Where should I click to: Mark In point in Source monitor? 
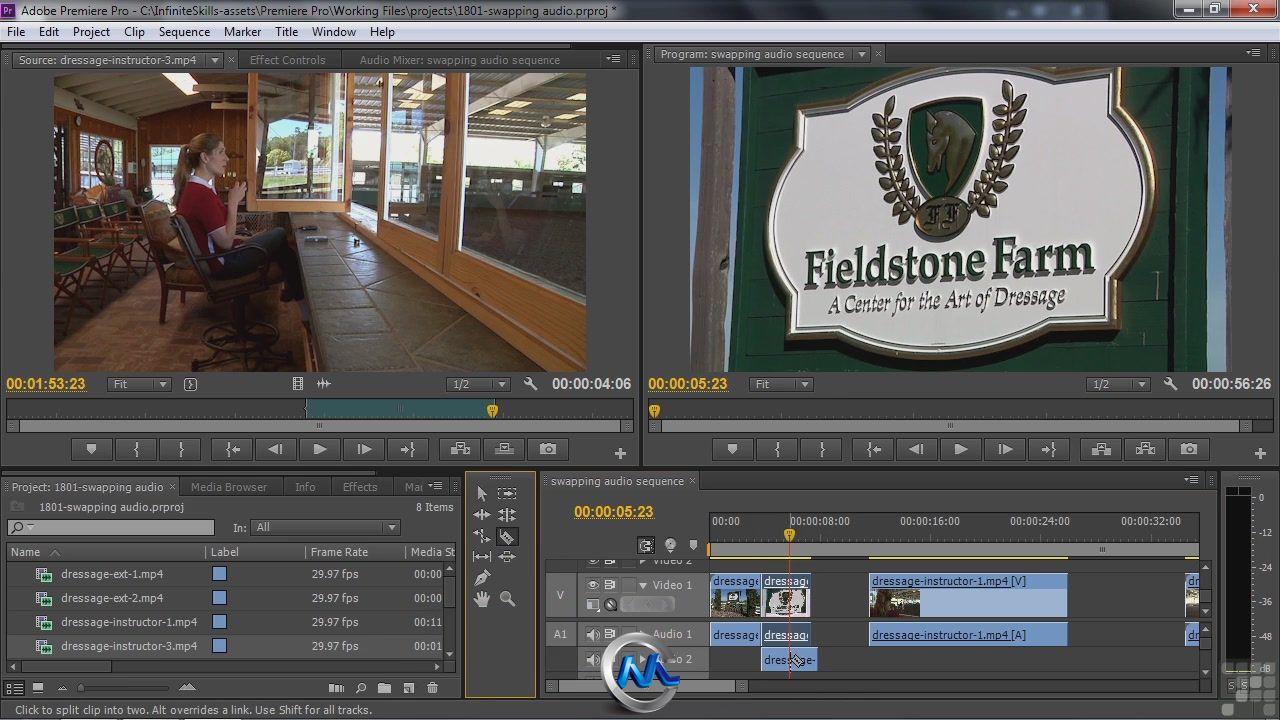point(137,450)
